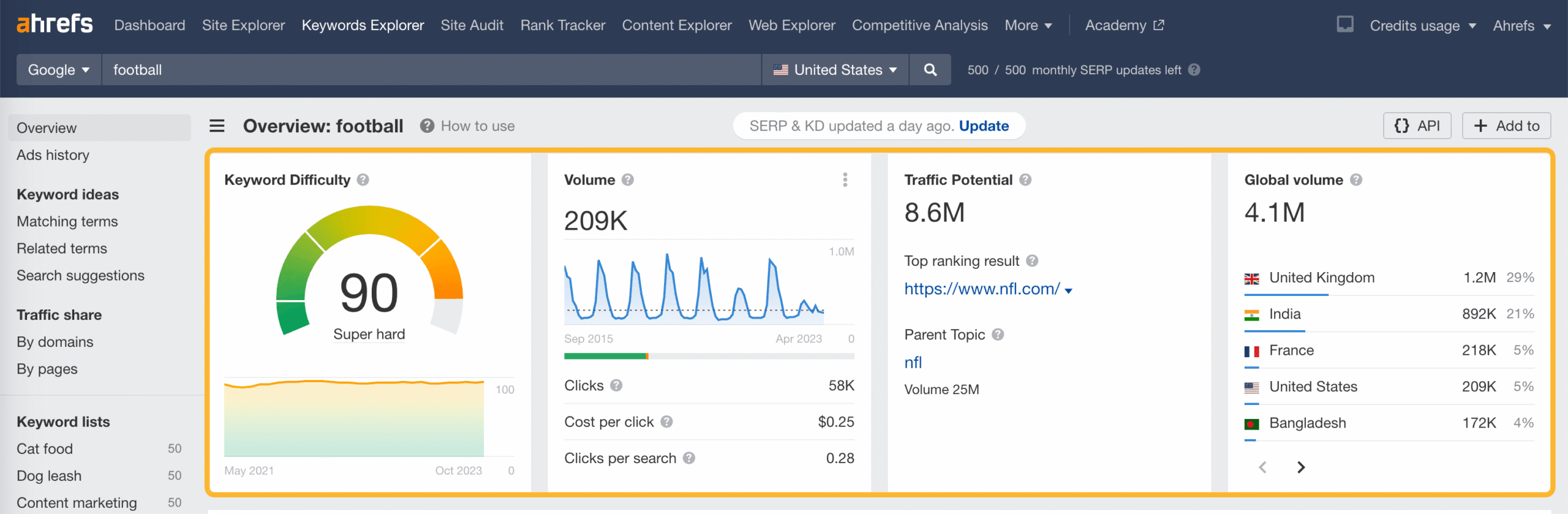
Task: Toggle the hamburger sidebar menu icon
Action: [217, 126]
